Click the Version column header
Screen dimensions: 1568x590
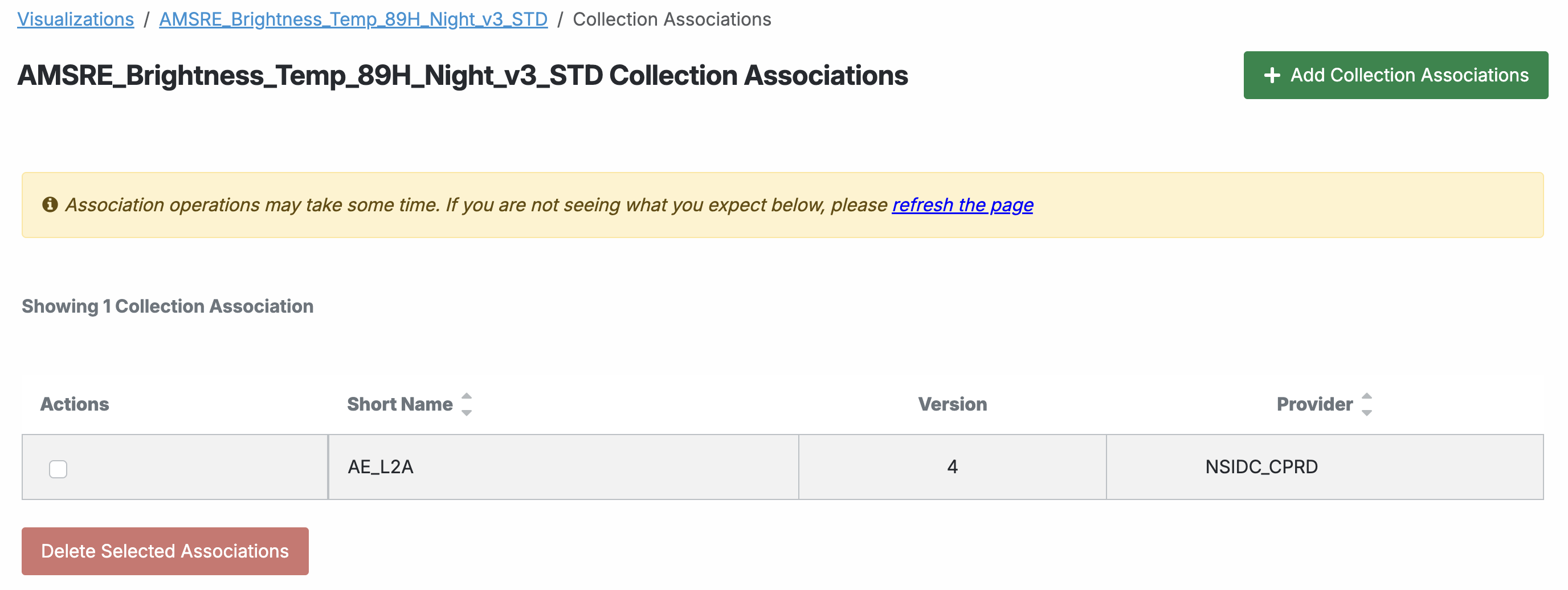click(952, 404)
